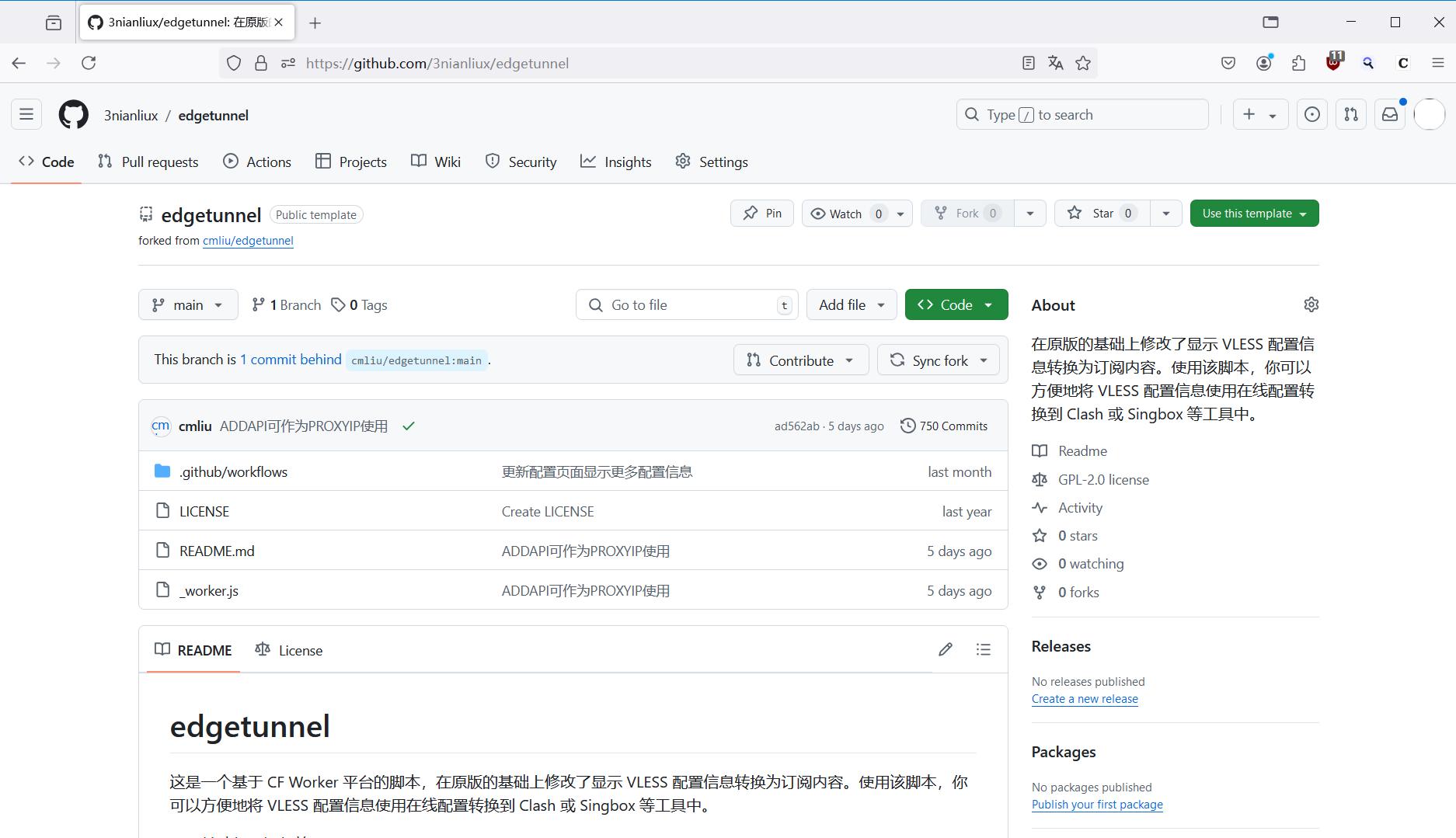Expand the Use this template dropdown
Image resolution: width=1456 pixels, height=838 pixels.
1254,213
